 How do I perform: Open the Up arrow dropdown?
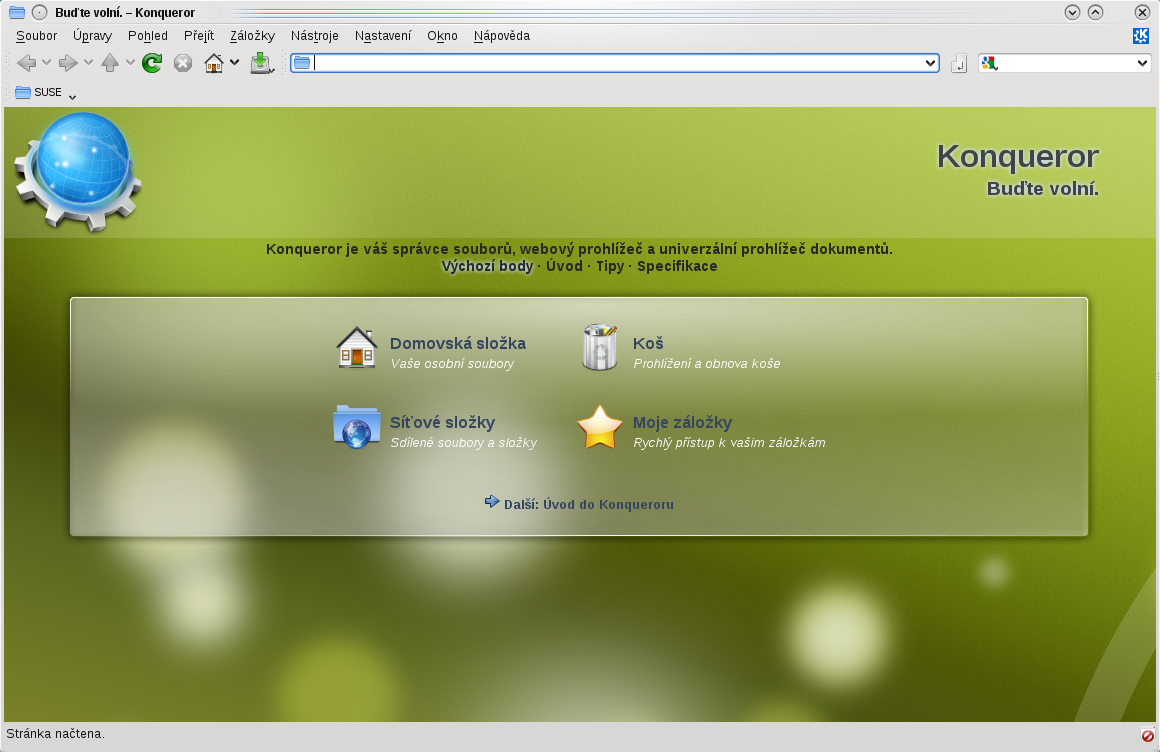pyautogui.click(x=131, y=63)
